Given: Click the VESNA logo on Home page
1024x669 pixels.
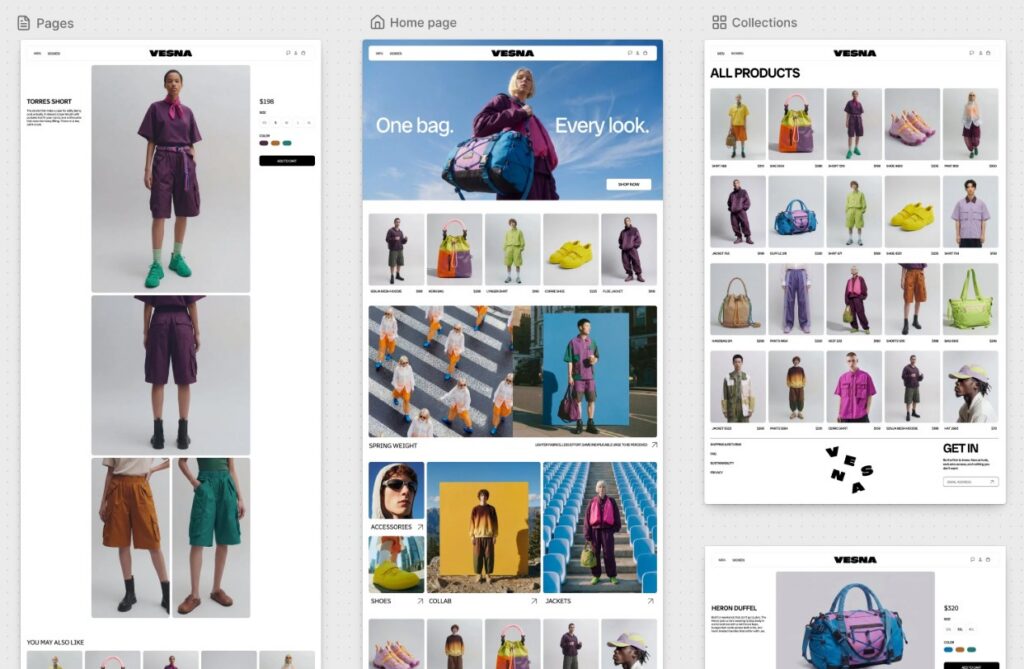Looking at the screenshot, I should (x=513, y=53).
